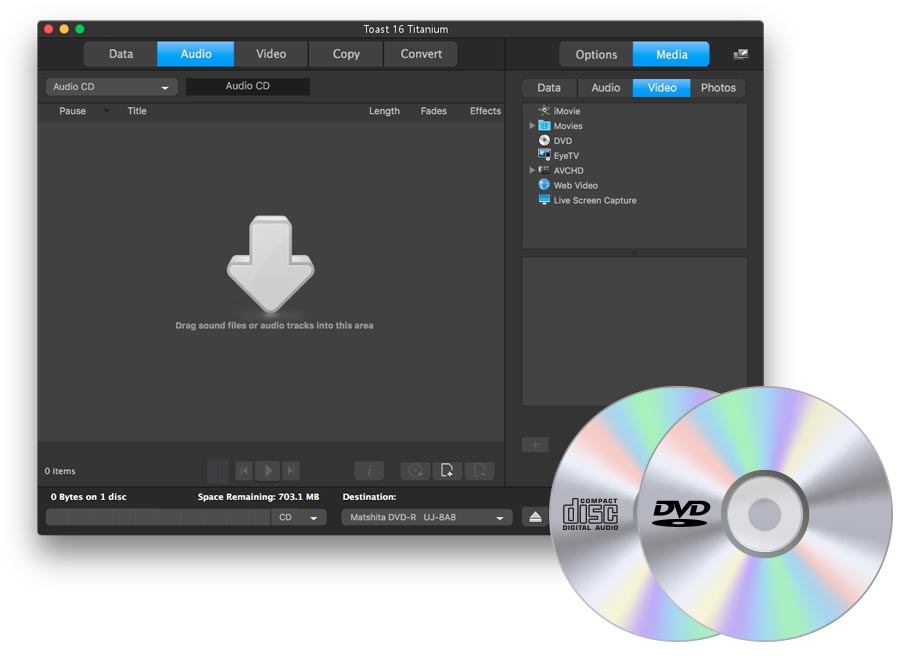Click the yellow minimize window button

(x=64, y=29)
